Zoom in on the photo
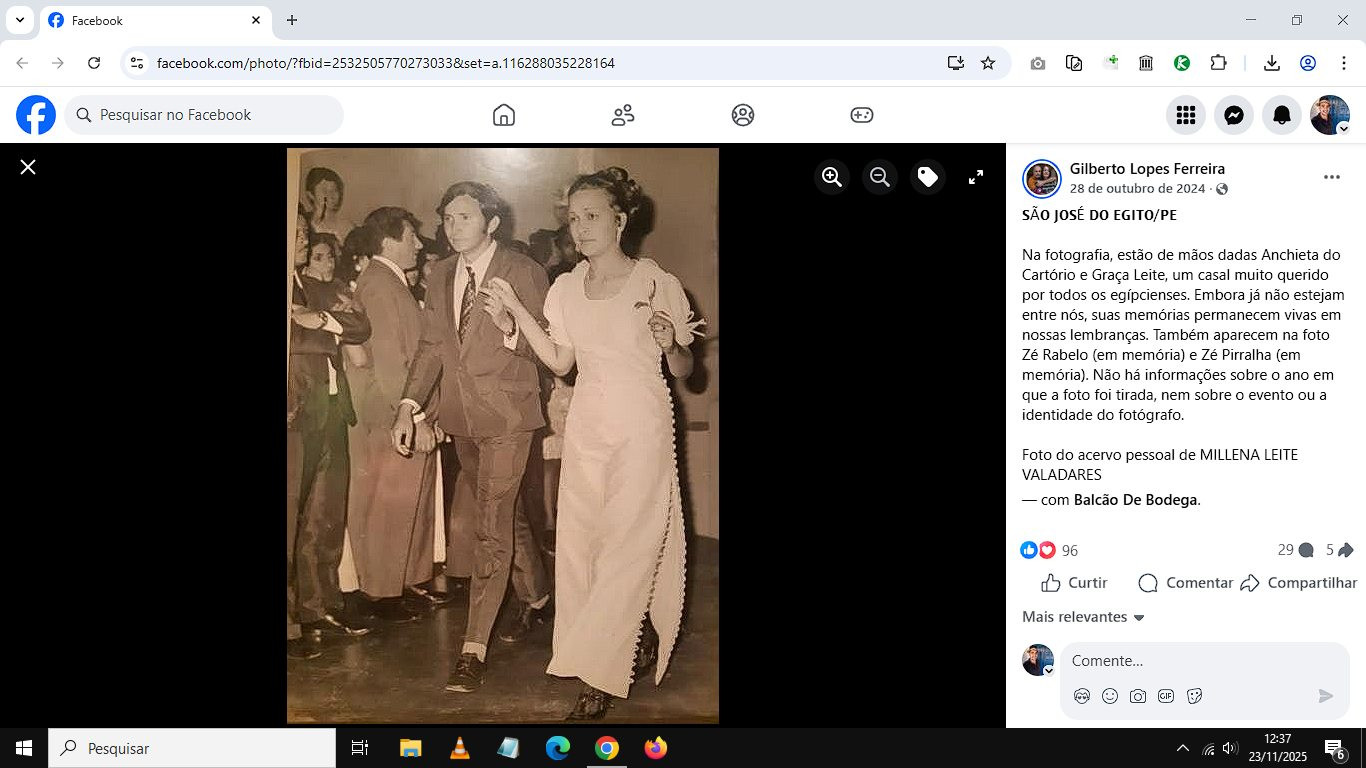1366x768 pixels. coord(832,177)
